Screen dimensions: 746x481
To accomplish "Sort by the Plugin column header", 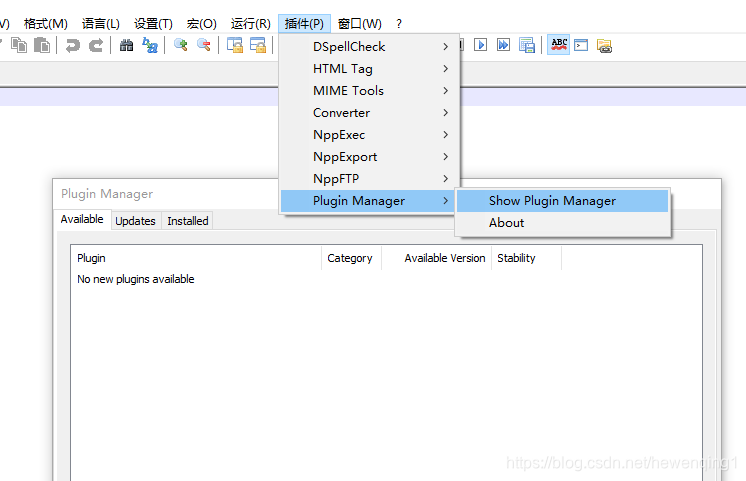I will (196, 258).
